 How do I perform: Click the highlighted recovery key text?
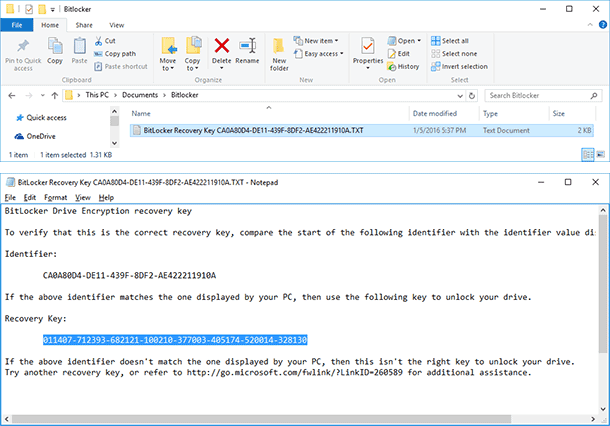[175, 340]
